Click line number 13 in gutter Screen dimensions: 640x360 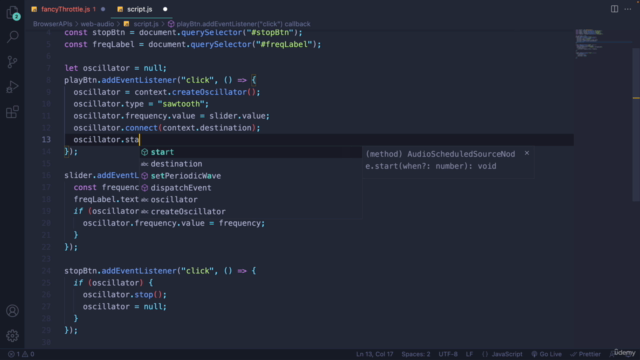tap(46, 140)
